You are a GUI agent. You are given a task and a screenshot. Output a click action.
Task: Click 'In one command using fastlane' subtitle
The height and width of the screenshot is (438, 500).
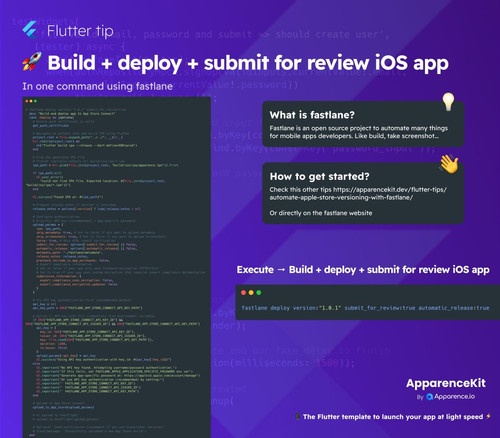point(97,86)
